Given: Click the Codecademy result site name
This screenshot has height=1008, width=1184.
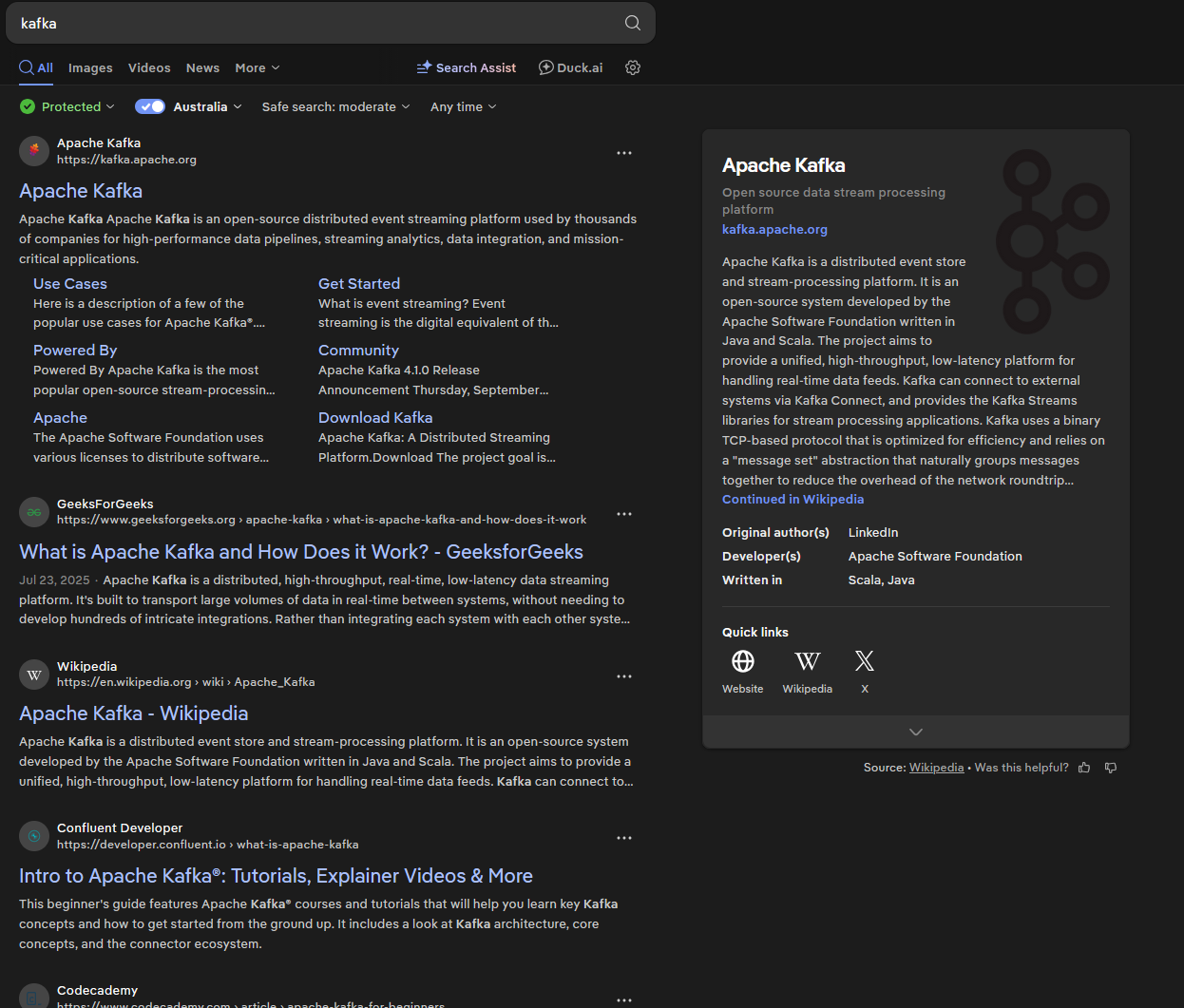Looking at the screenshot, I should [97, 990].
